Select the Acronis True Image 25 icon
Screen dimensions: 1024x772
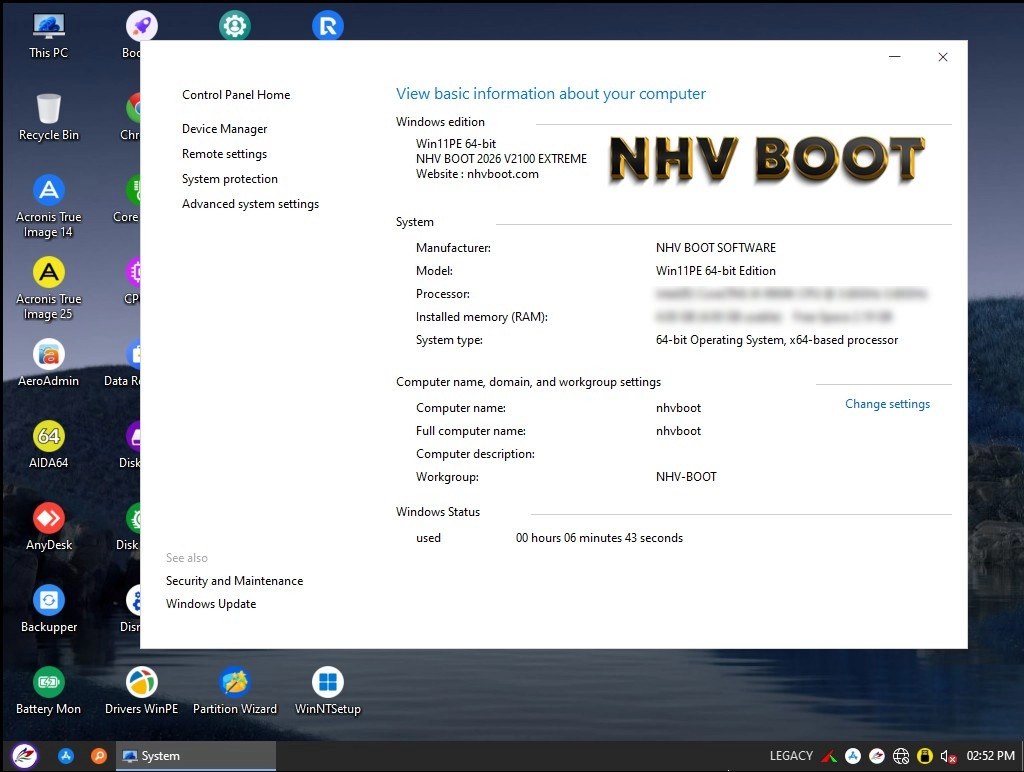[x=48, y=288]
